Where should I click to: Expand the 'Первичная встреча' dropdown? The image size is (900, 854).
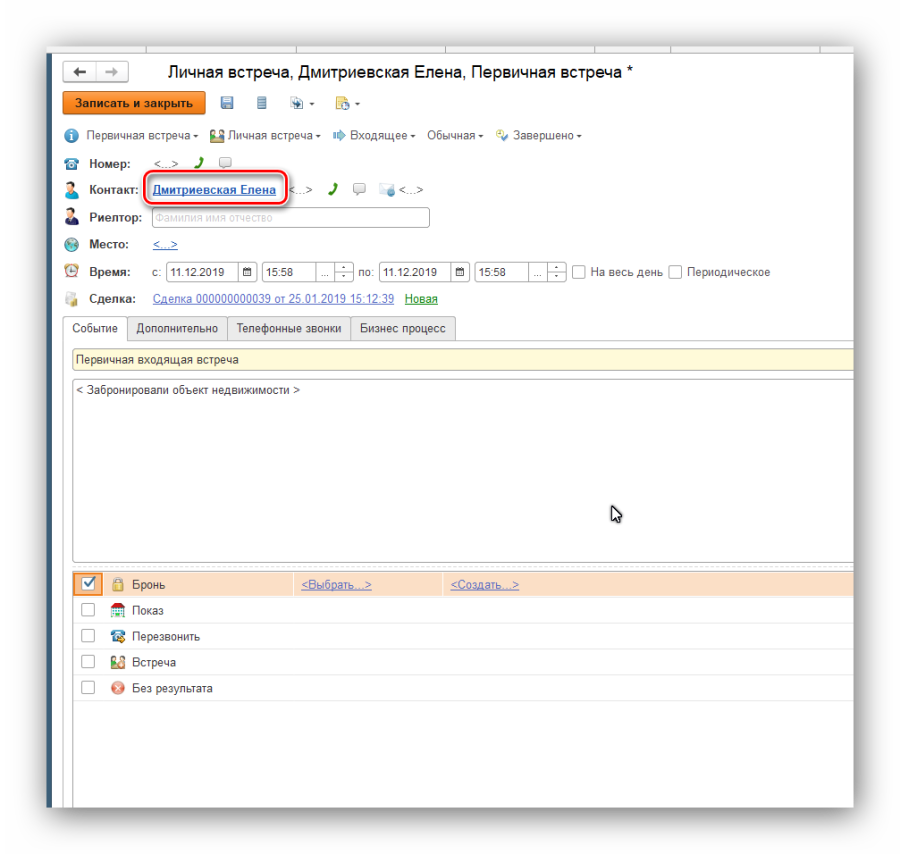pyautogui.click(x=141, y=136)
